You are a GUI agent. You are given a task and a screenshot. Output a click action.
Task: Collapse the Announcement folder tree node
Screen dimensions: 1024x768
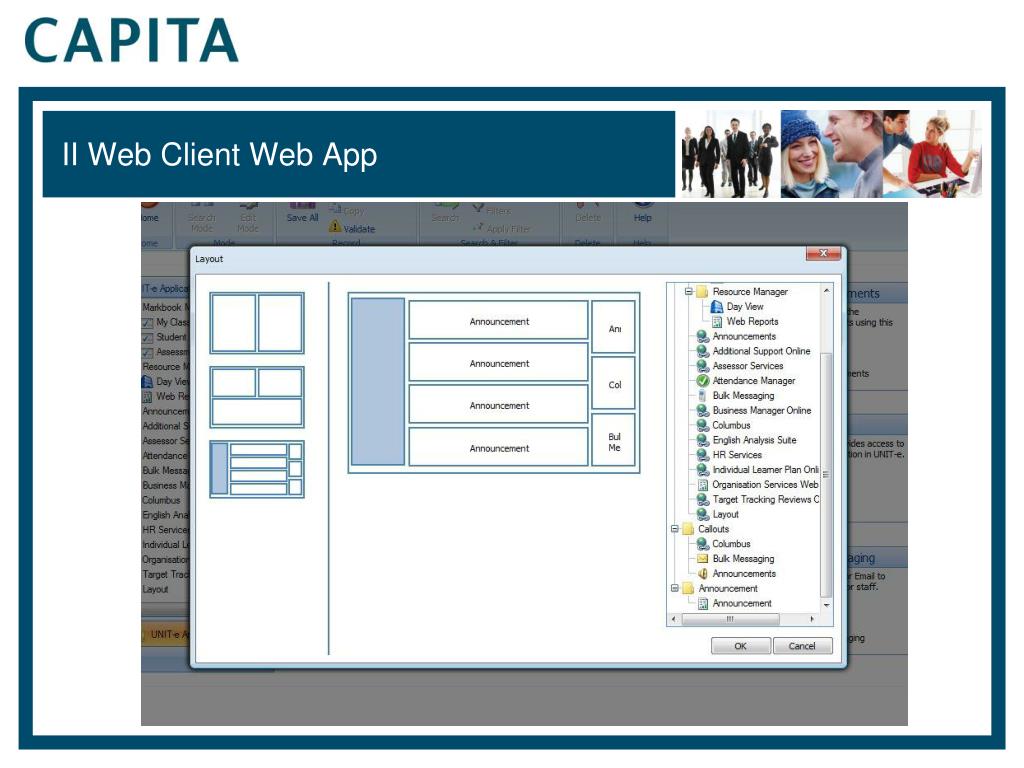click(675, 588)
